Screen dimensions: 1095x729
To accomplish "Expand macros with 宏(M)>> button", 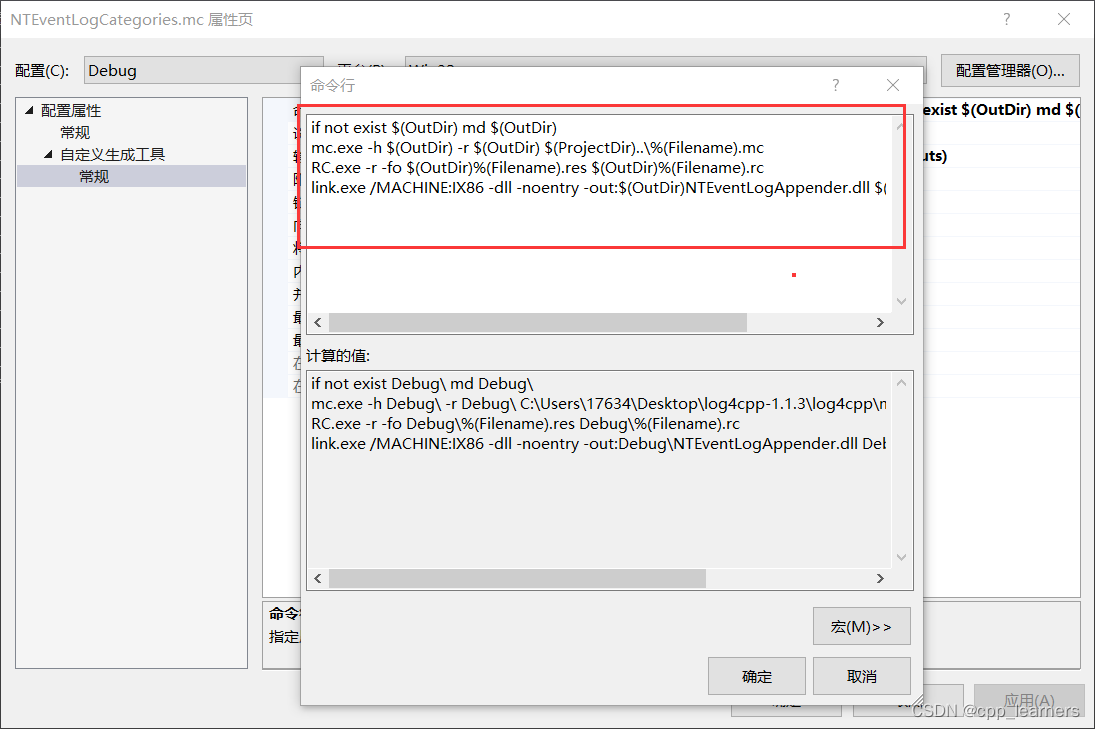I will click(861, 627).
